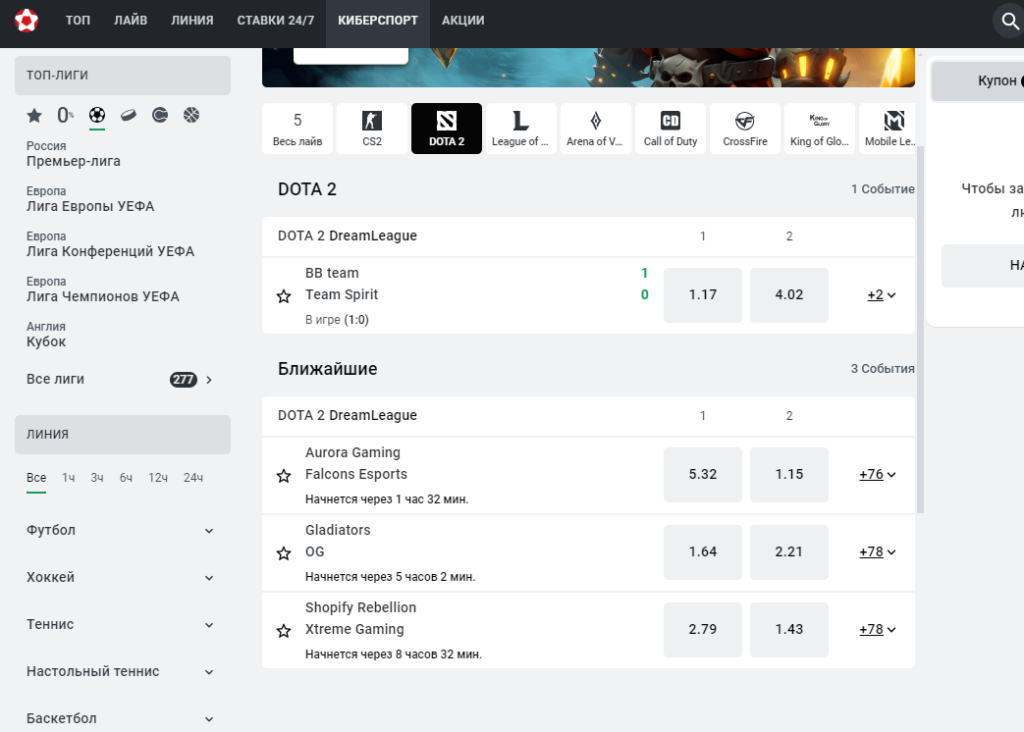Expand +2 markets for BB team match

(881, 295)
